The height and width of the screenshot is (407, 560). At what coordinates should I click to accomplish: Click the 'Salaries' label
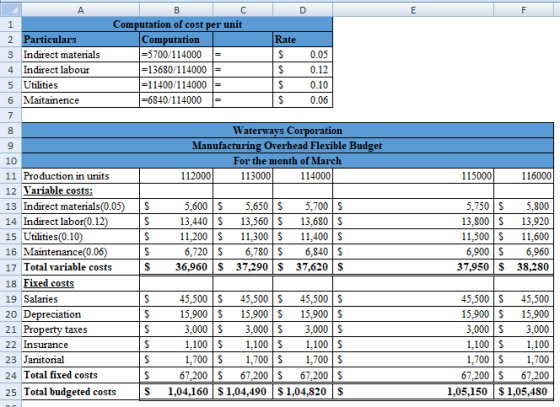tap(81, 299)
